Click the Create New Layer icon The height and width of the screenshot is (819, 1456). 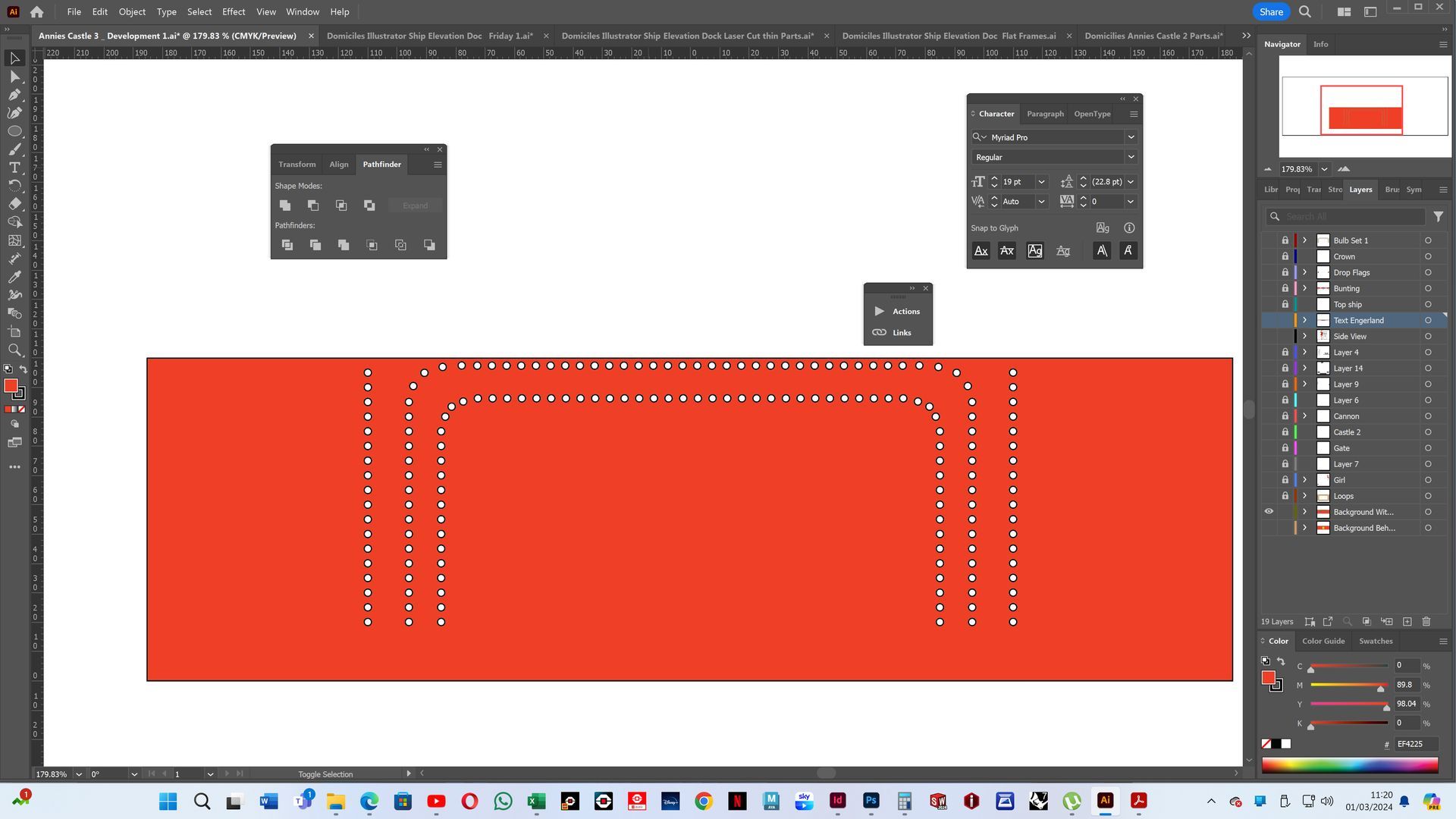point(1407,622)
